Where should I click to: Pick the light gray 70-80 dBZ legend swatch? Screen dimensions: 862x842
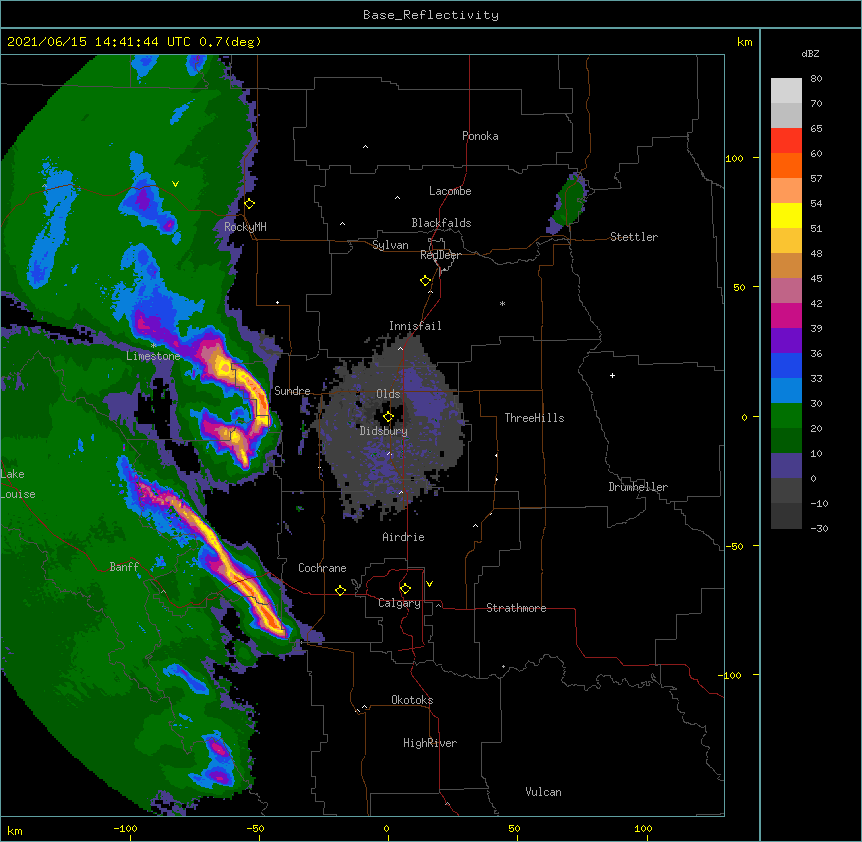(786, 91)
